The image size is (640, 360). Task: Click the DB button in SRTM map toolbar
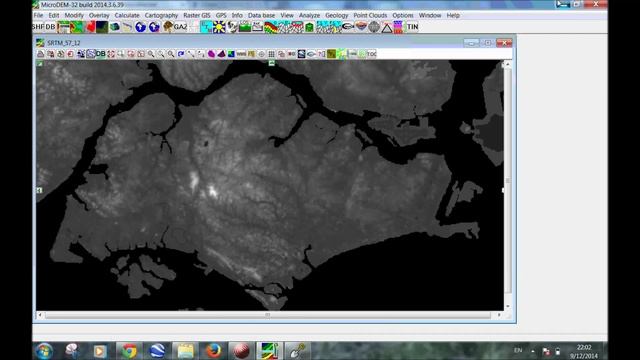click(100, 54)
